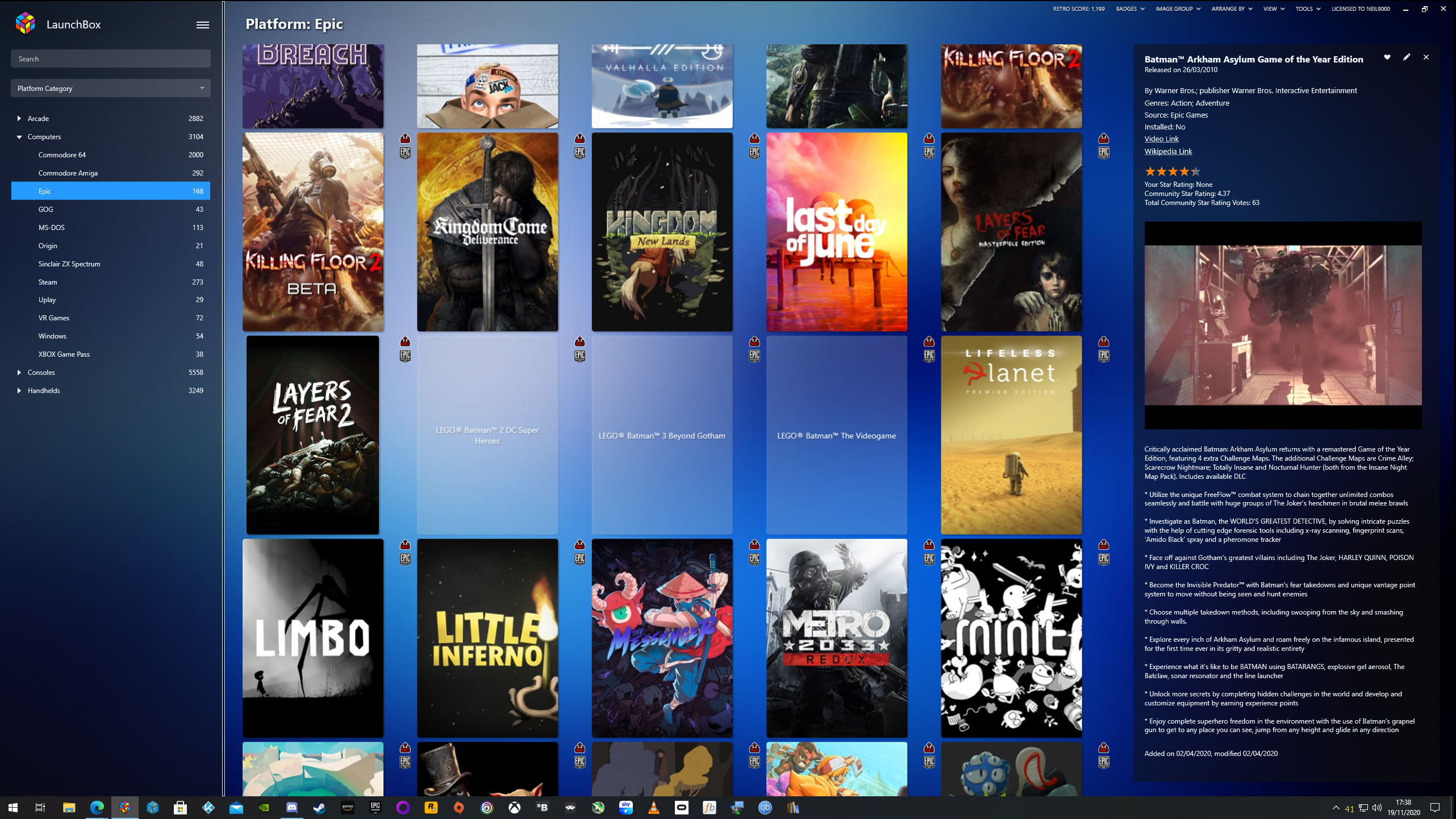1456x819 pixels.
Task: Open the Image Group dropdown menu
Action: tap(1178, 9)
